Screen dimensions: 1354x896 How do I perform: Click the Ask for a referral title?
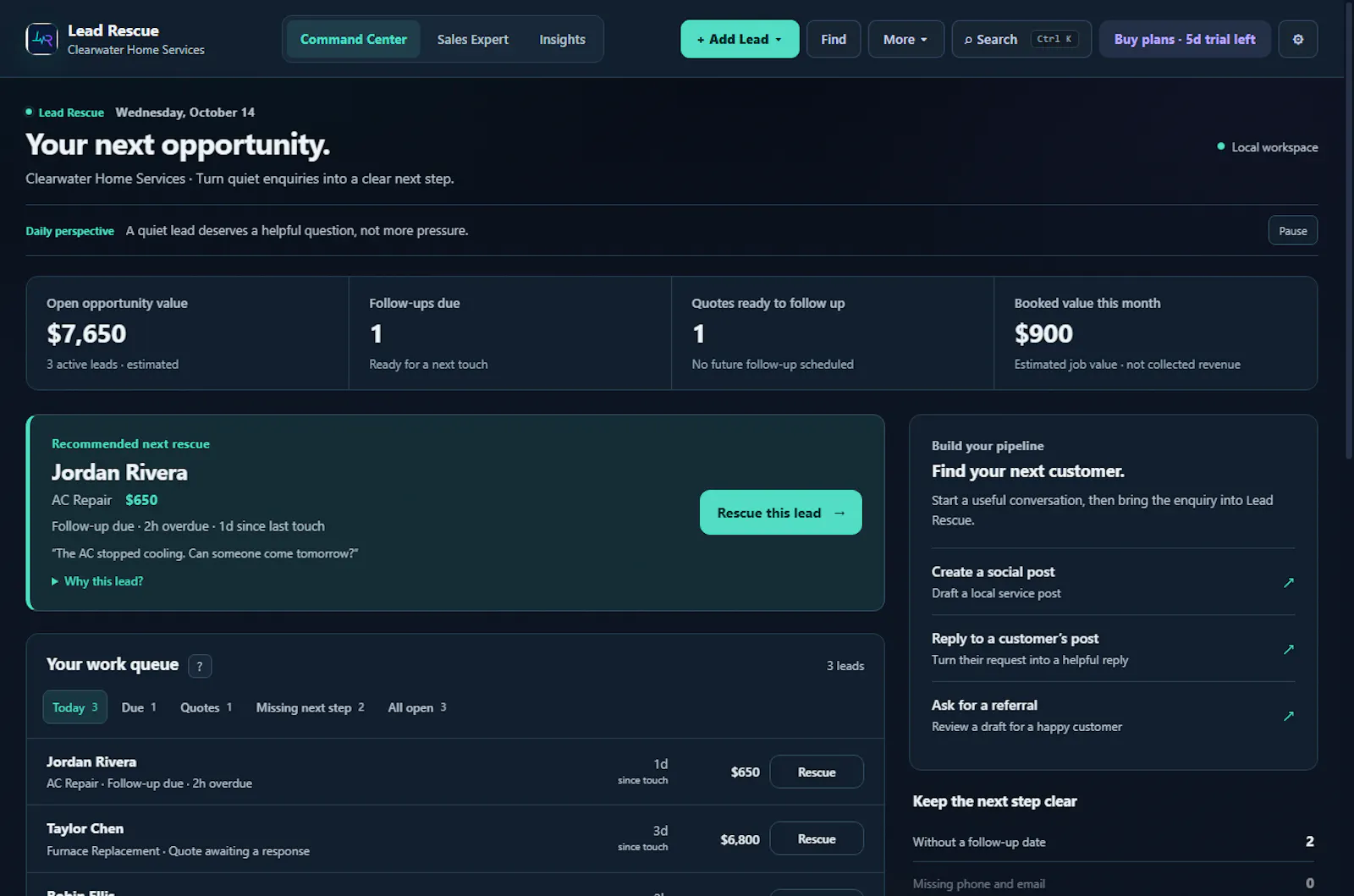point(984,705)
